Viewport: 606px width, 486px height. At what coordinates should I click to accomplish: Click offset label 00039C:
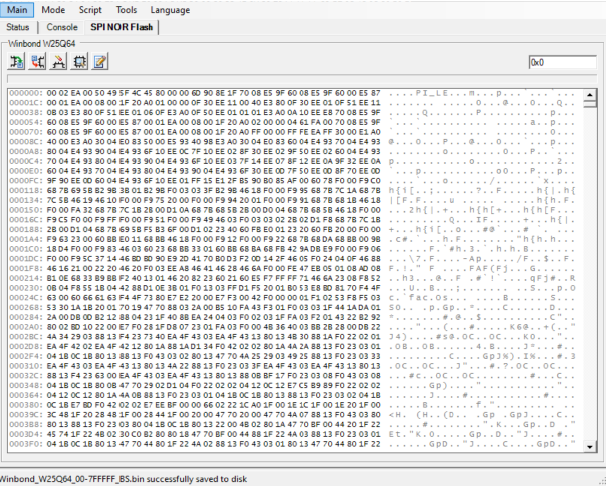tap(26, 415)
